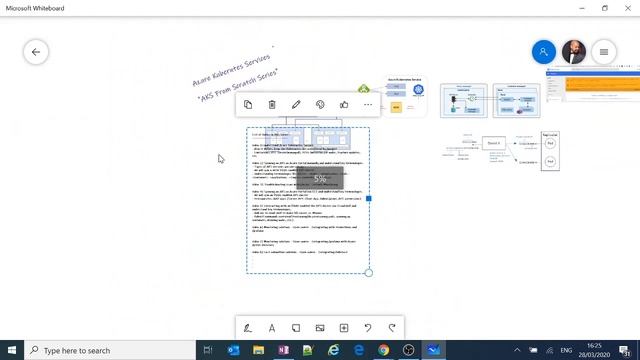Insert an image from bottom toolbar
The image size is (640, 360).
[x=320, y=328]
